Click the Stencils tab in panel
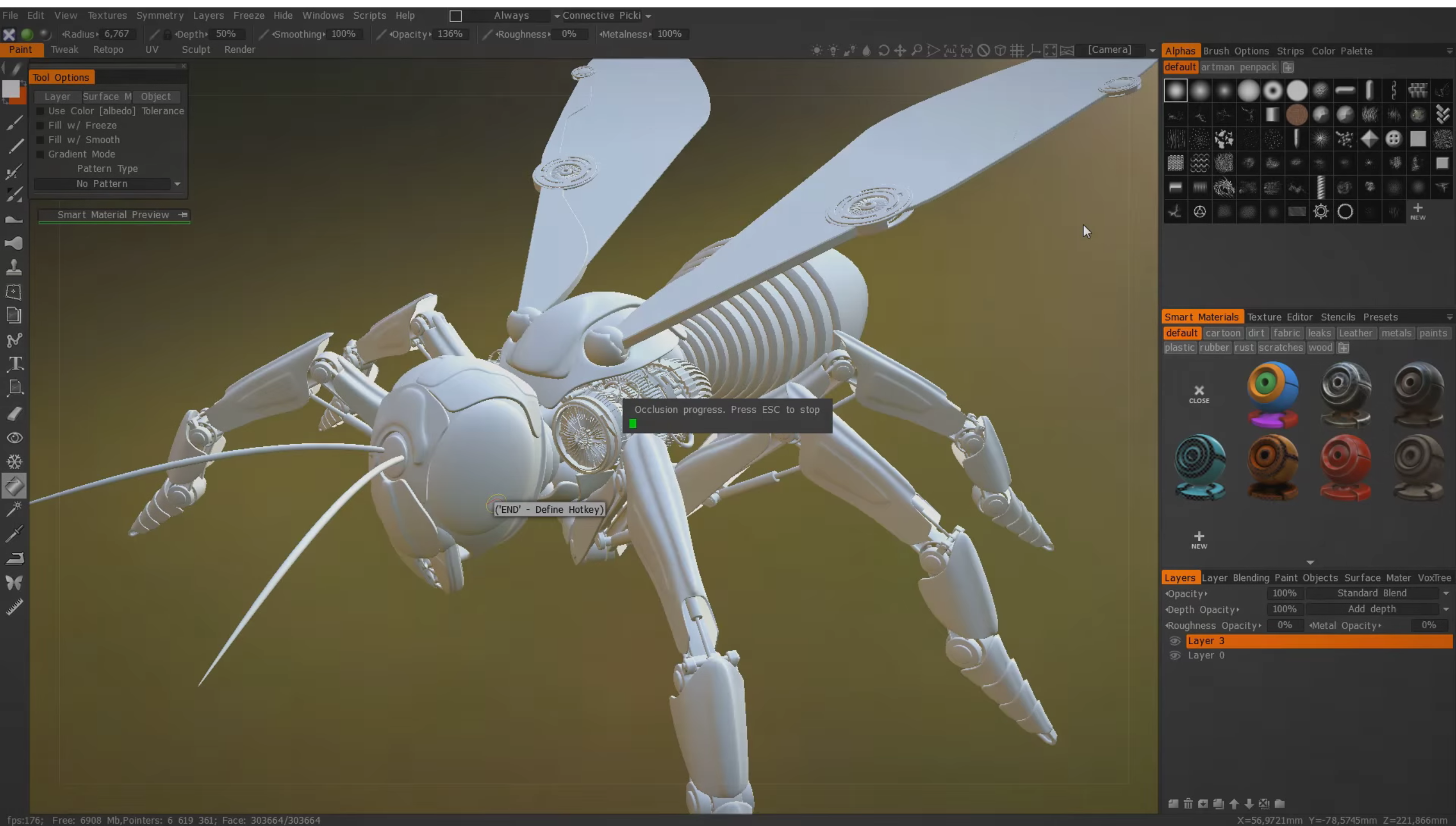This screenshot has height=826, width=1456. coord(1337,317)
